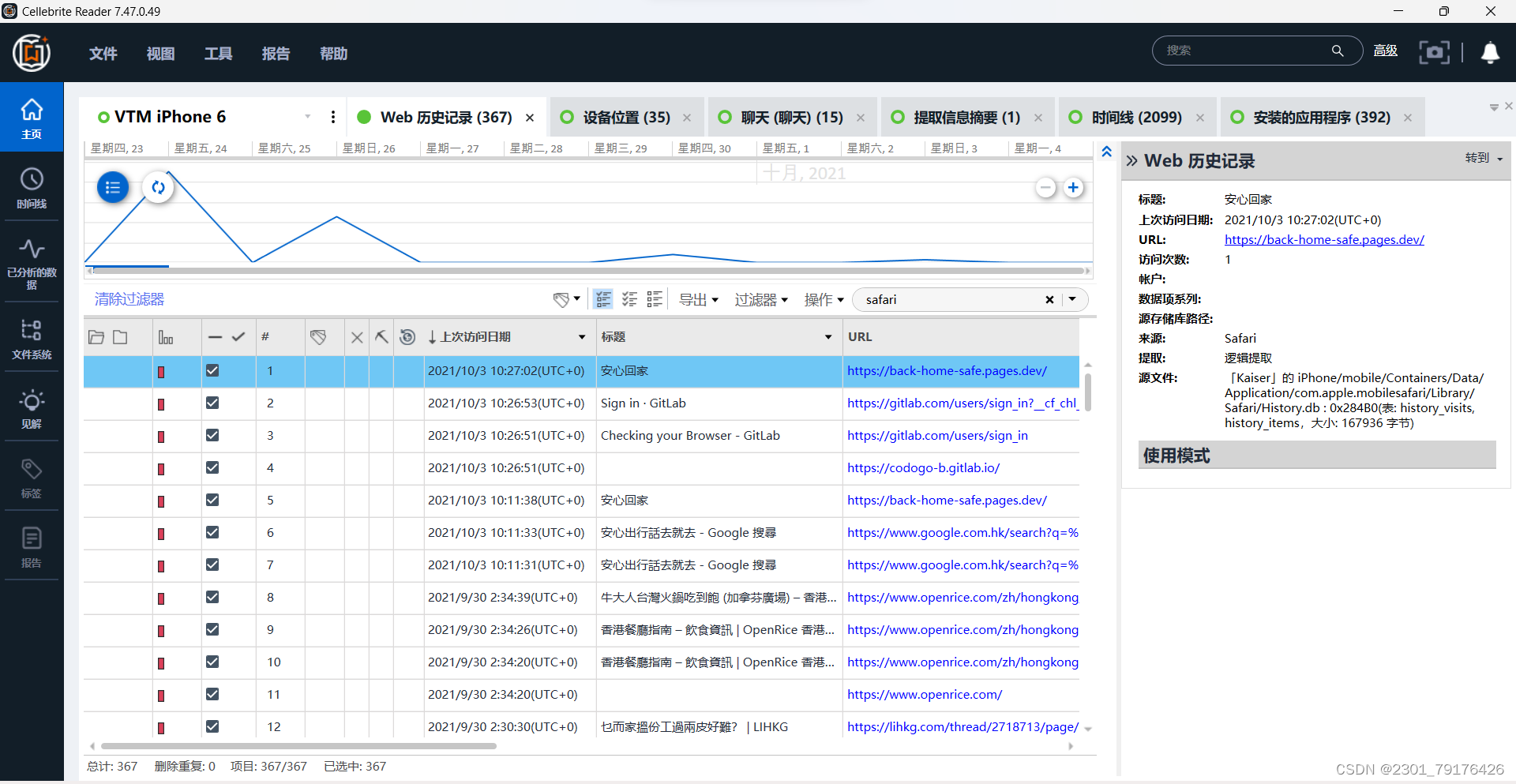Clear the safari search text with X

coord(1049,299)
